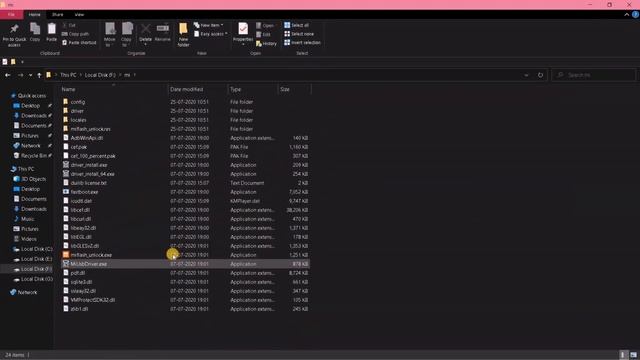Open the File tab

coord(11,15)
